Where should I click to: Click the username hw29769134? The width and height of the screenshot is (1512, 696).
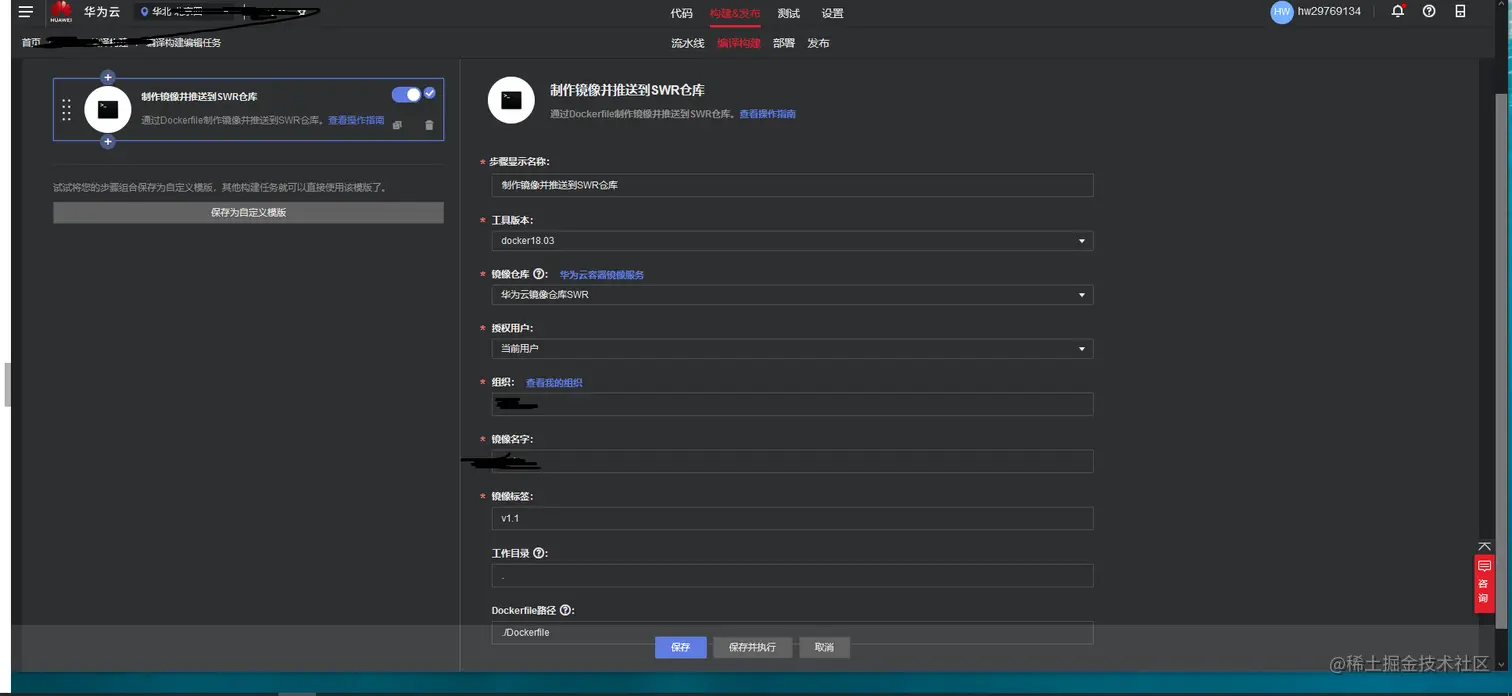1329,12
